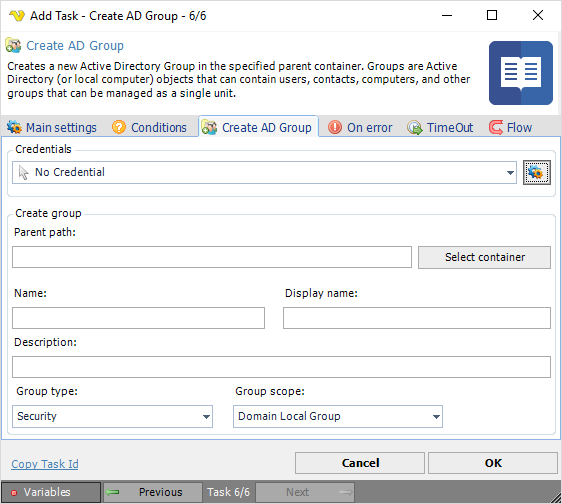
Task: Focus the Parent path input field
Action: tap(212, 257)
